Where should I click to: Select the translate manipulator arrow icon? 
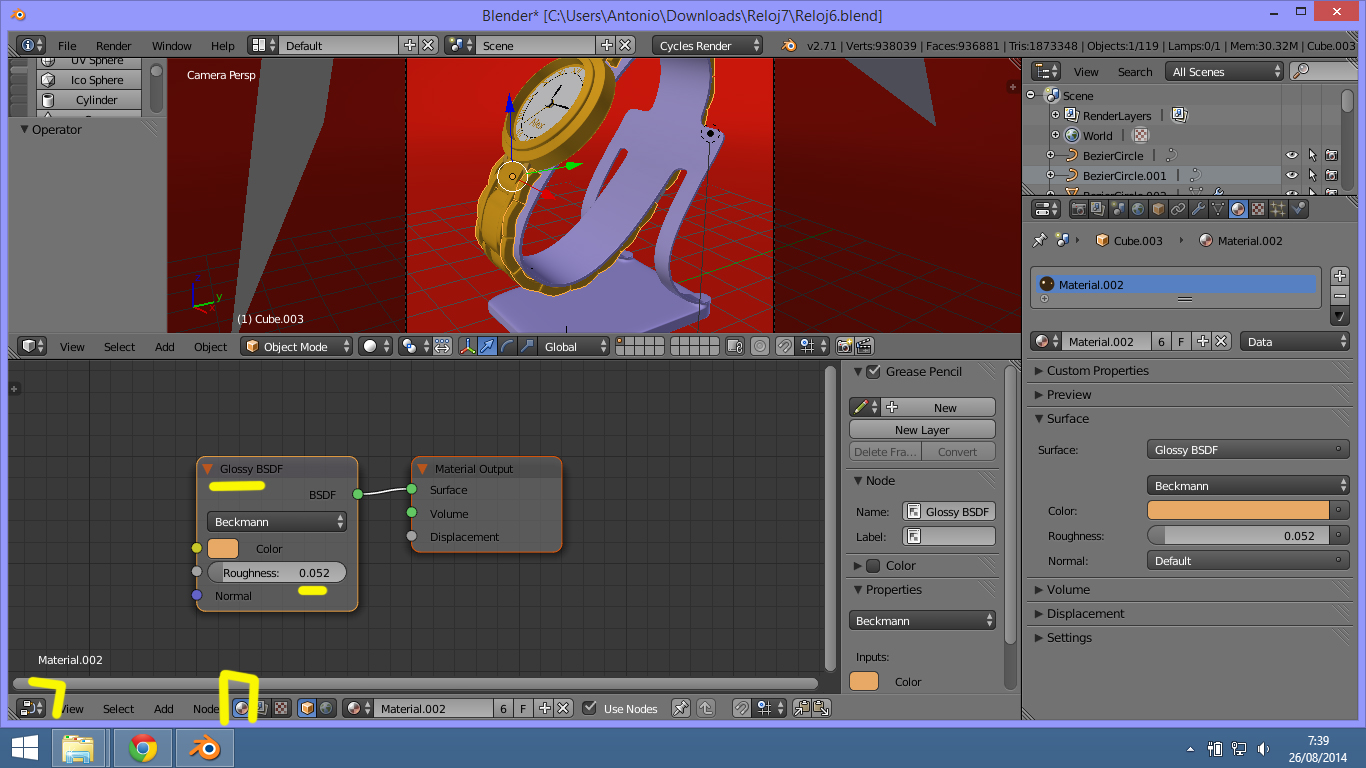pyautogui.click(x=487, y=346)
